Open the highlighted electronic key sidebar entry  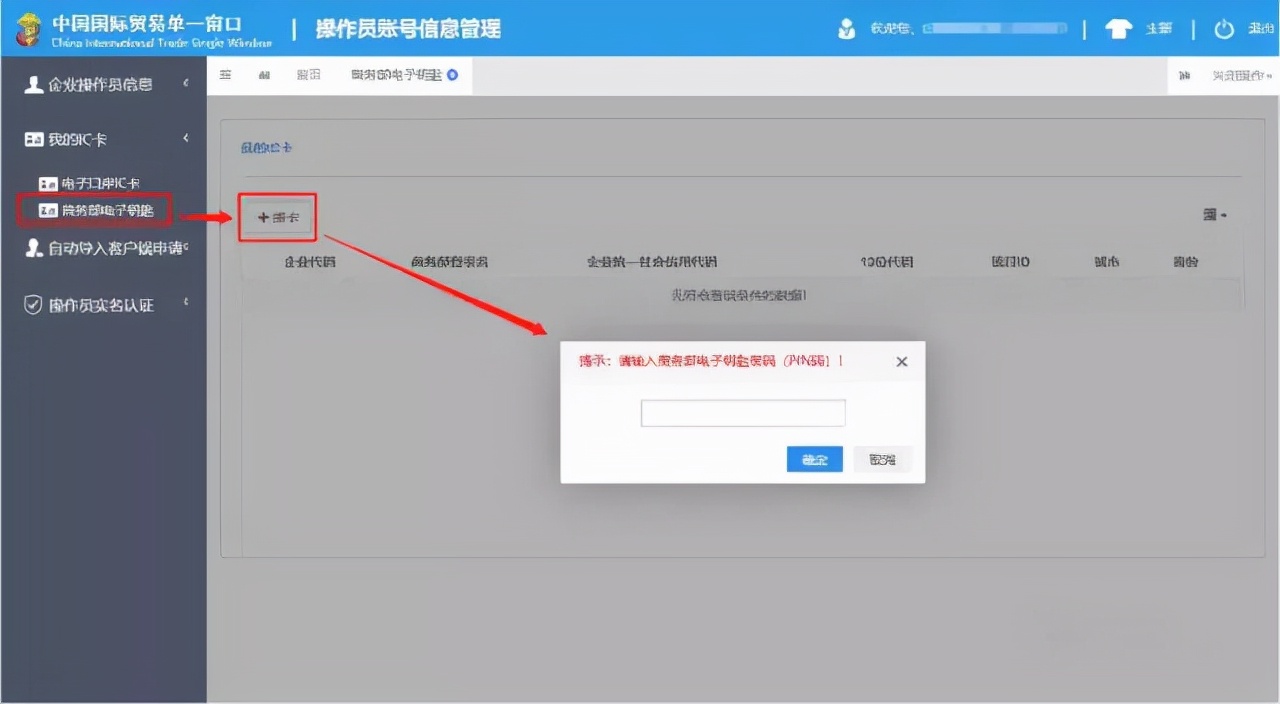tap(95, 210)
